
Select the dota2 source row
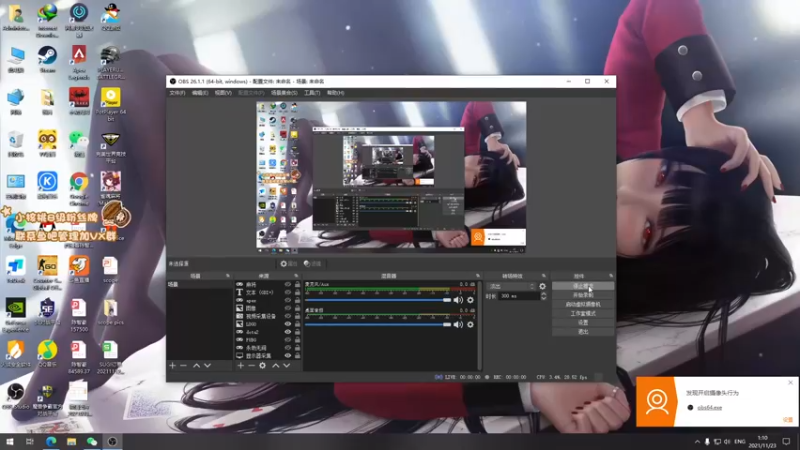tap(268, 332)
